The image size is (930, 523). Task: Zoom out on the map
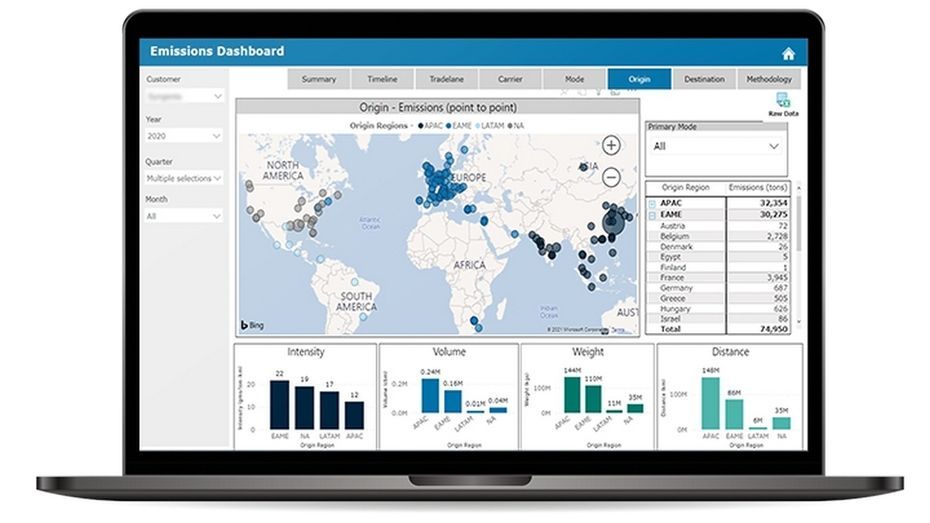[611, 177]
